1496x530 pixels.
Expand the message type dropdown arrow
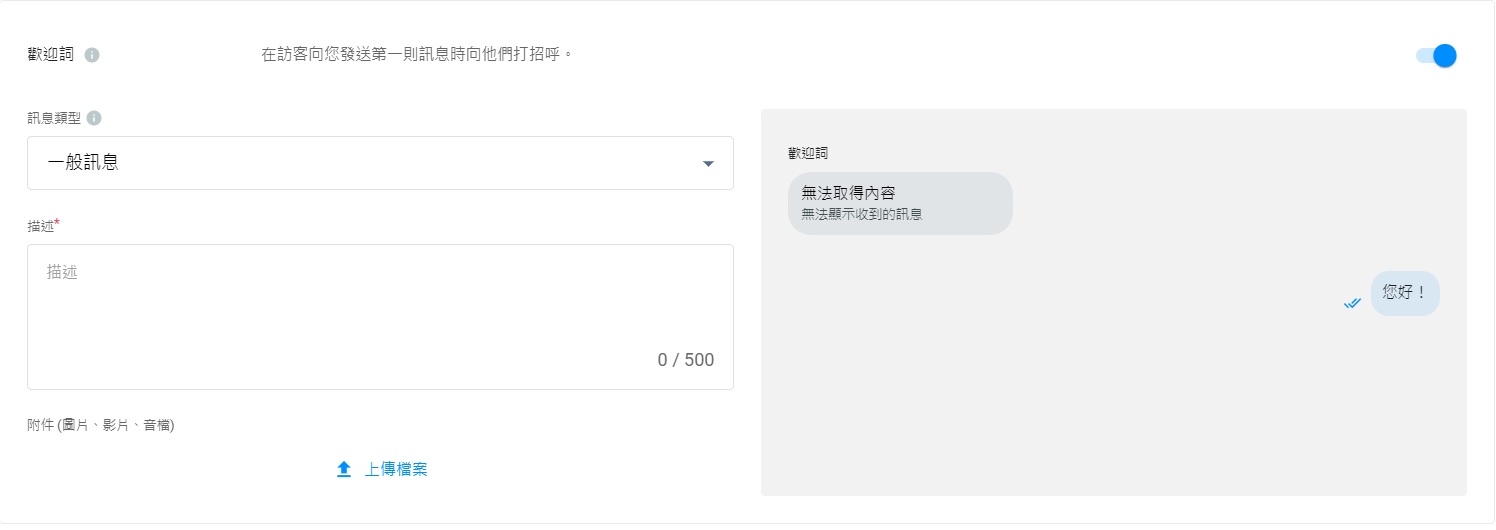coord(708,163)
